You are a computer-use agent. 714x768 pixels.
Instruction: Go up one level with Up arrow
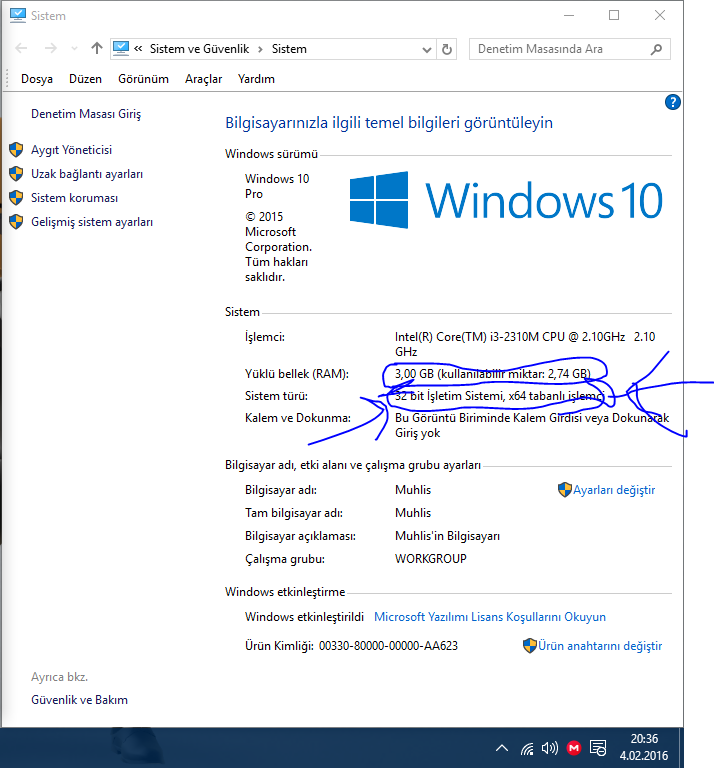tap(96, 48)
